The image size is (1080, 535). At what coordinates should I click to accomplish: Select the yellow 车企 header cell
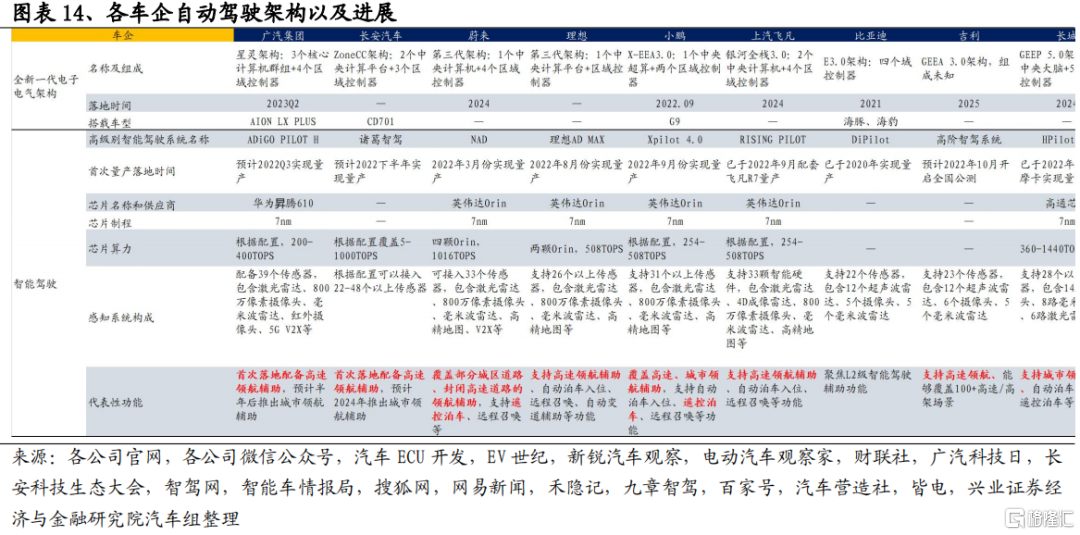(x=123, y=34)
